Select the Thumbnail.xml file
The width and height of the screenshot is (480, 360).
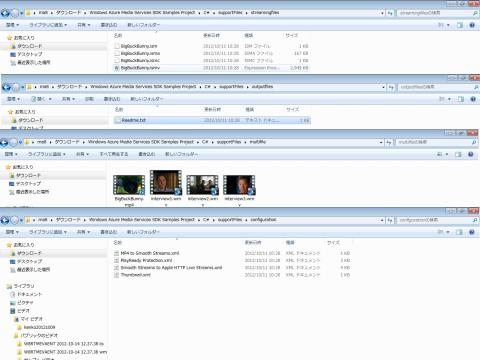(x=135, y=275)
